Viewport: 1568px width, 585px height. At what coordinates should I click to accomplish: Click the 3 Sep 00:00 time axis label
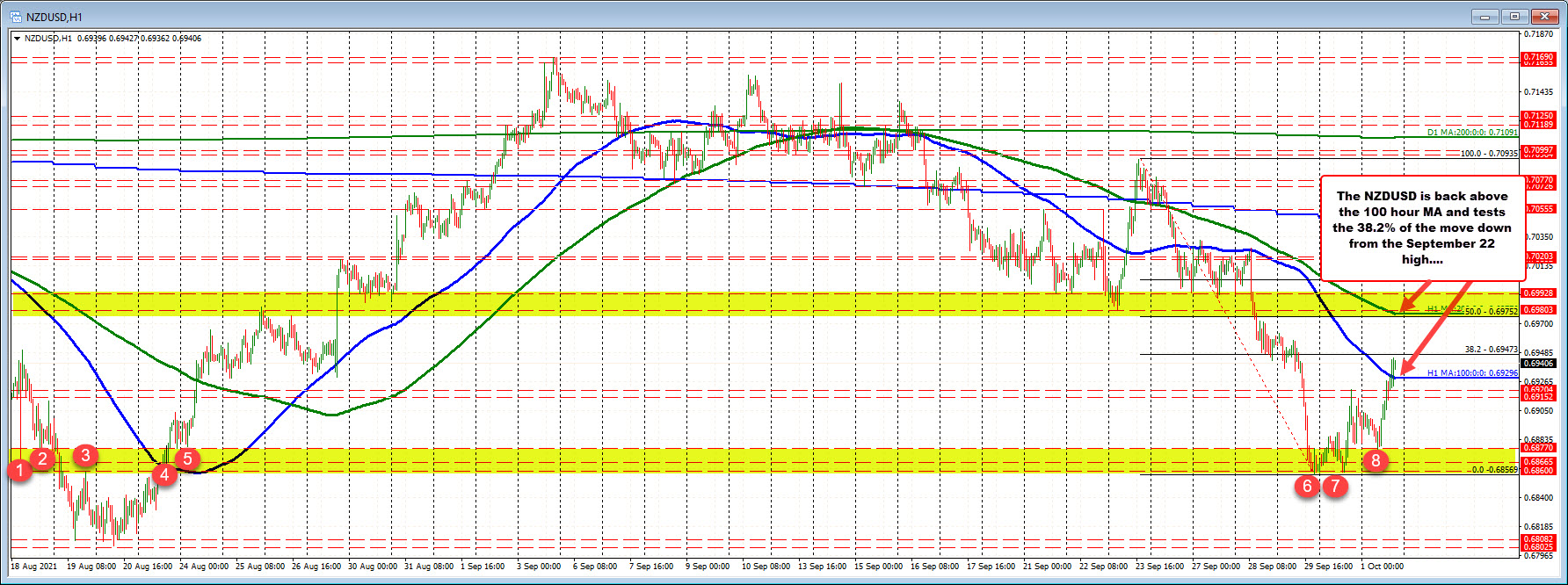pos(538,567)
